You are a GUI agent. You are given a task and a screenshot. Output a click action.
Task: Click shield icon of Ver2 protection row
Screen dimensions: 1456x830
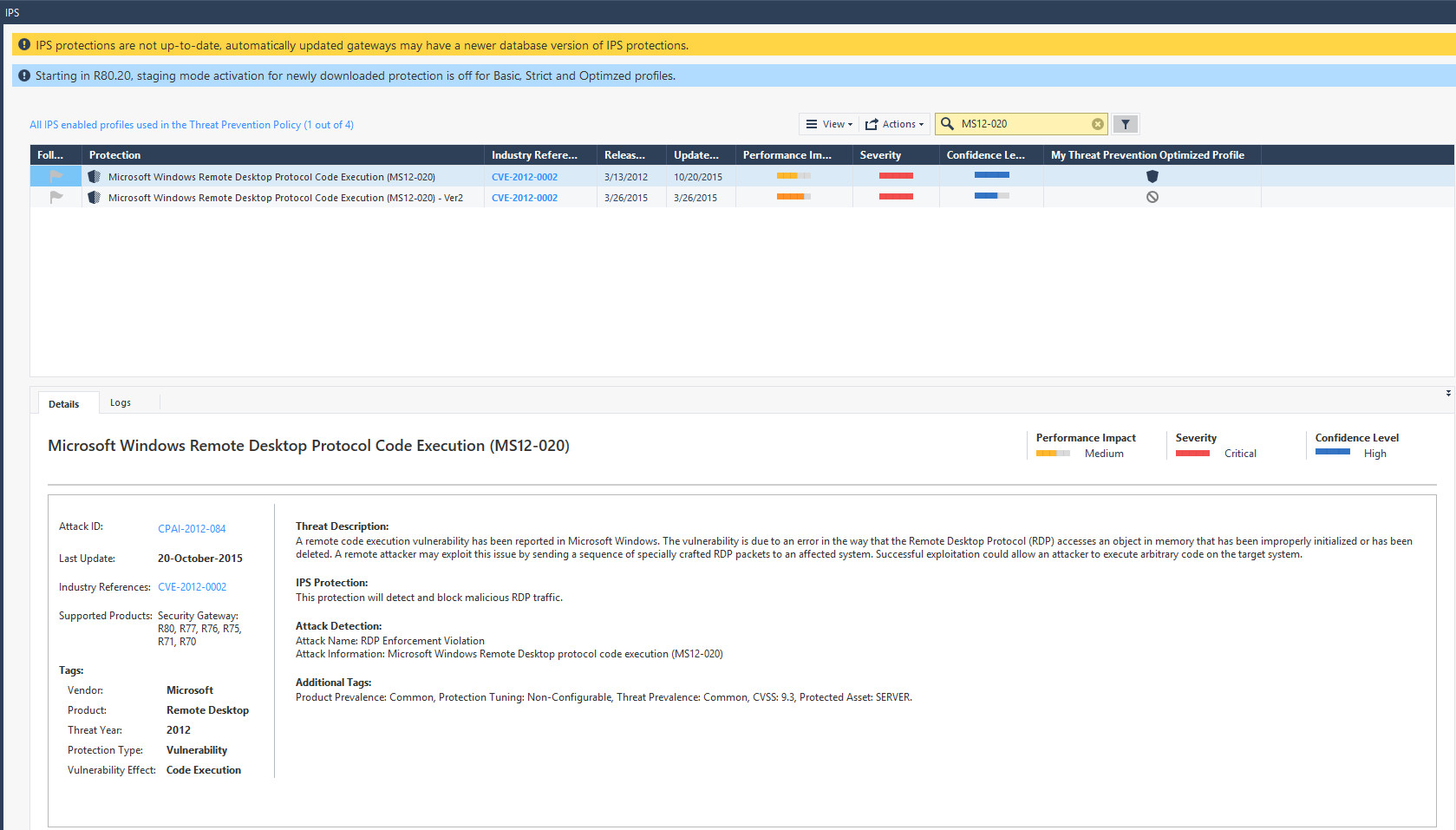point(95,197)
